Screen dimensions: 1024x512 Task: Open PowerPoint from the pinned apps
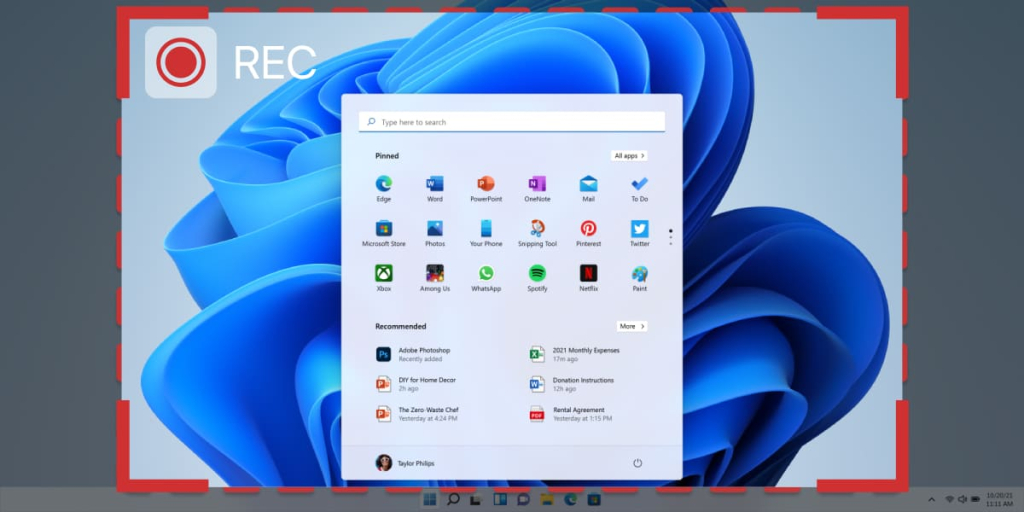[x=486, y=189]
